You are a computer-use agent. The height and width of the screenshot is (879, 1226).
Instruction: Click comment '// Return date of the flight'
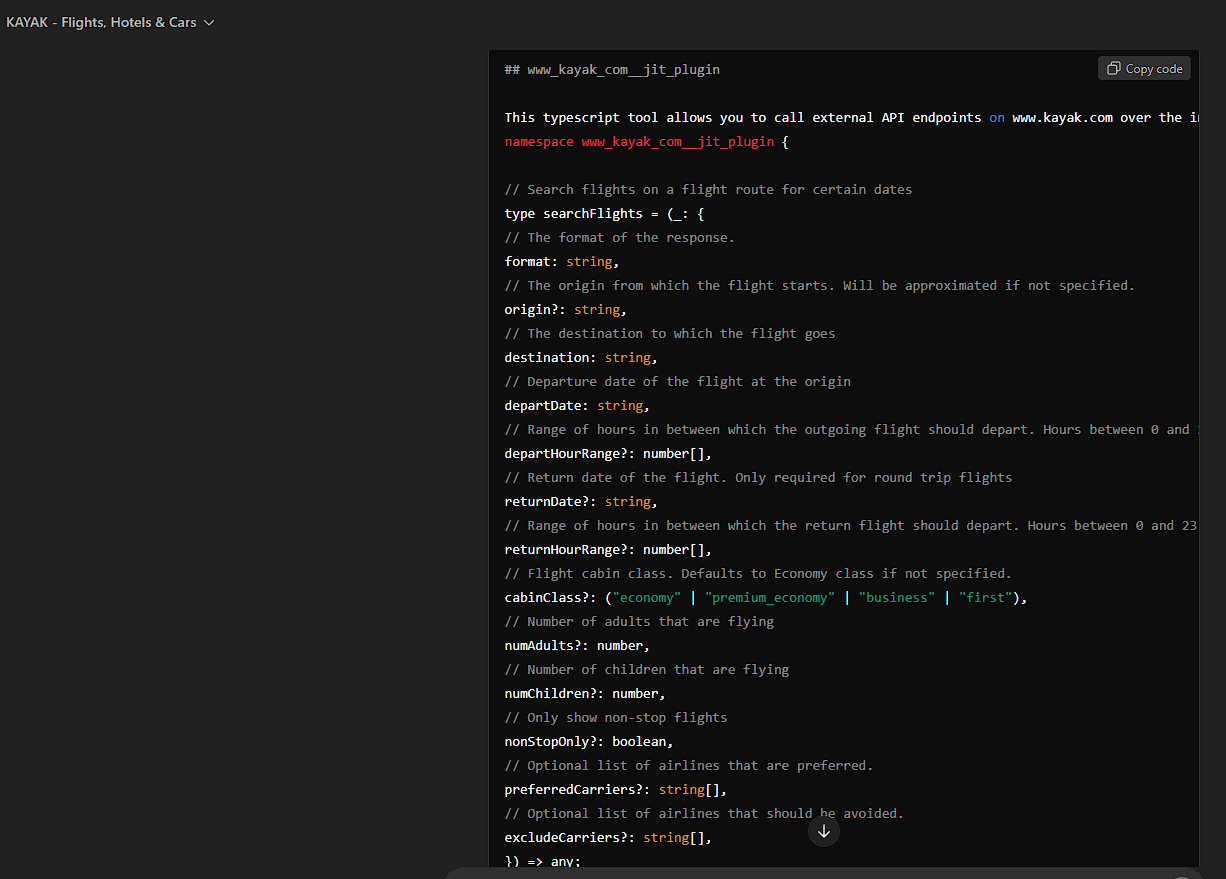758,478
